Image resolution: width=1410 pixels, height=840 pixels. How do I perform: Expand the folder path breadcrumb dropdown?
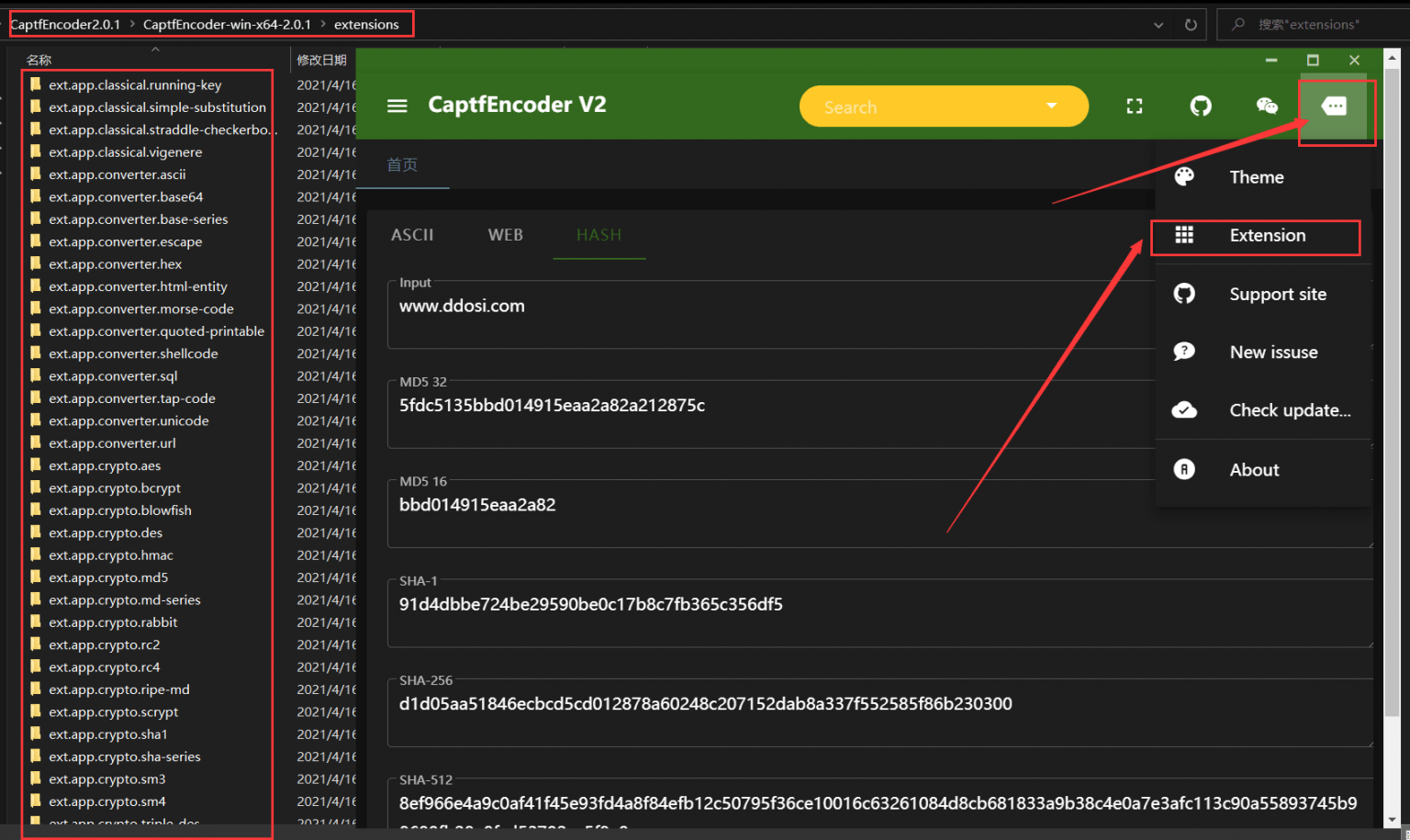pyautogui.click(x=1158, y=24)
